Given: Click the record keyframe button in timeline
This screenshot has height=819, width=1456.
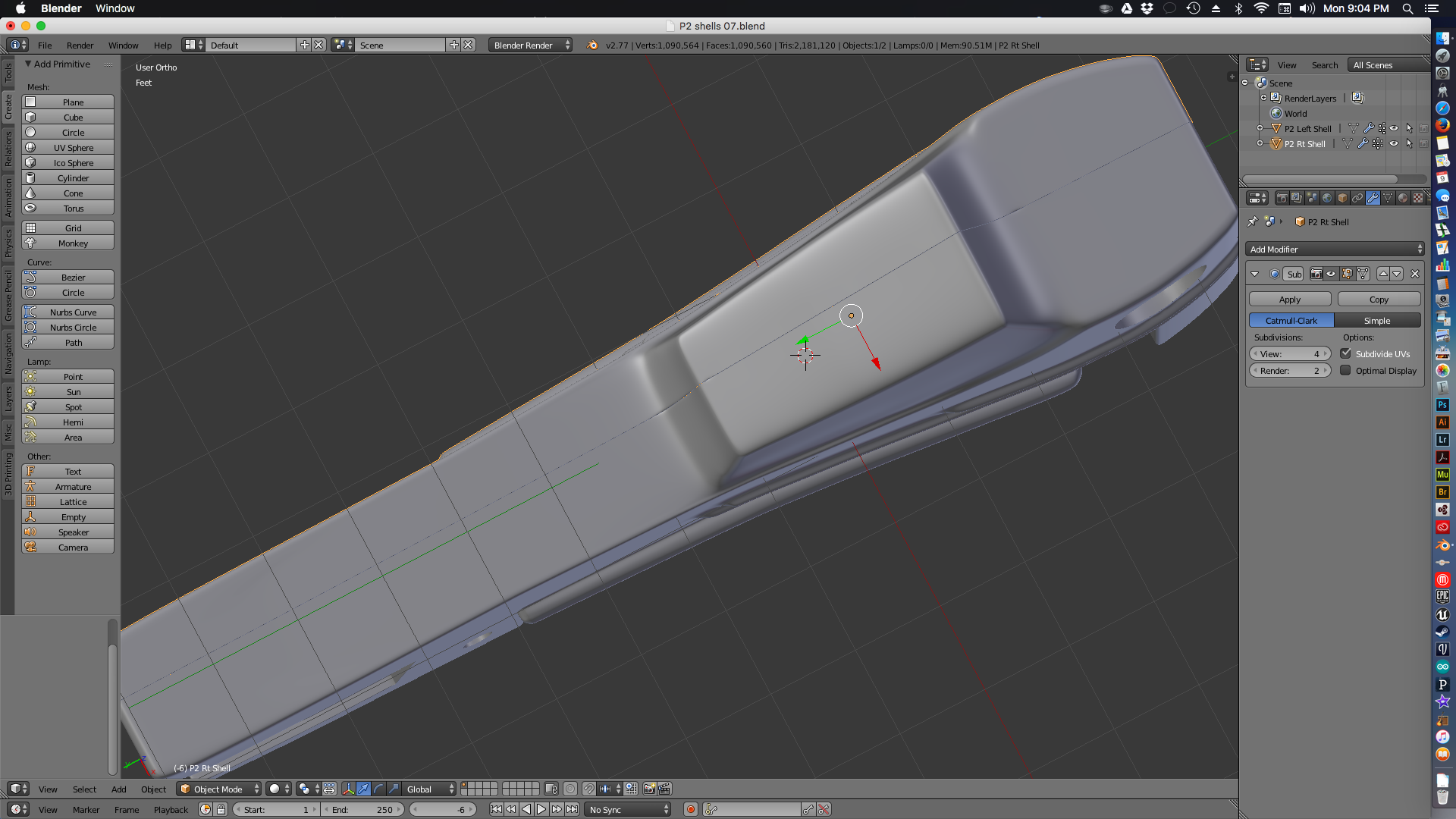Looking at the screenshot, I should (x=691, y=809).
